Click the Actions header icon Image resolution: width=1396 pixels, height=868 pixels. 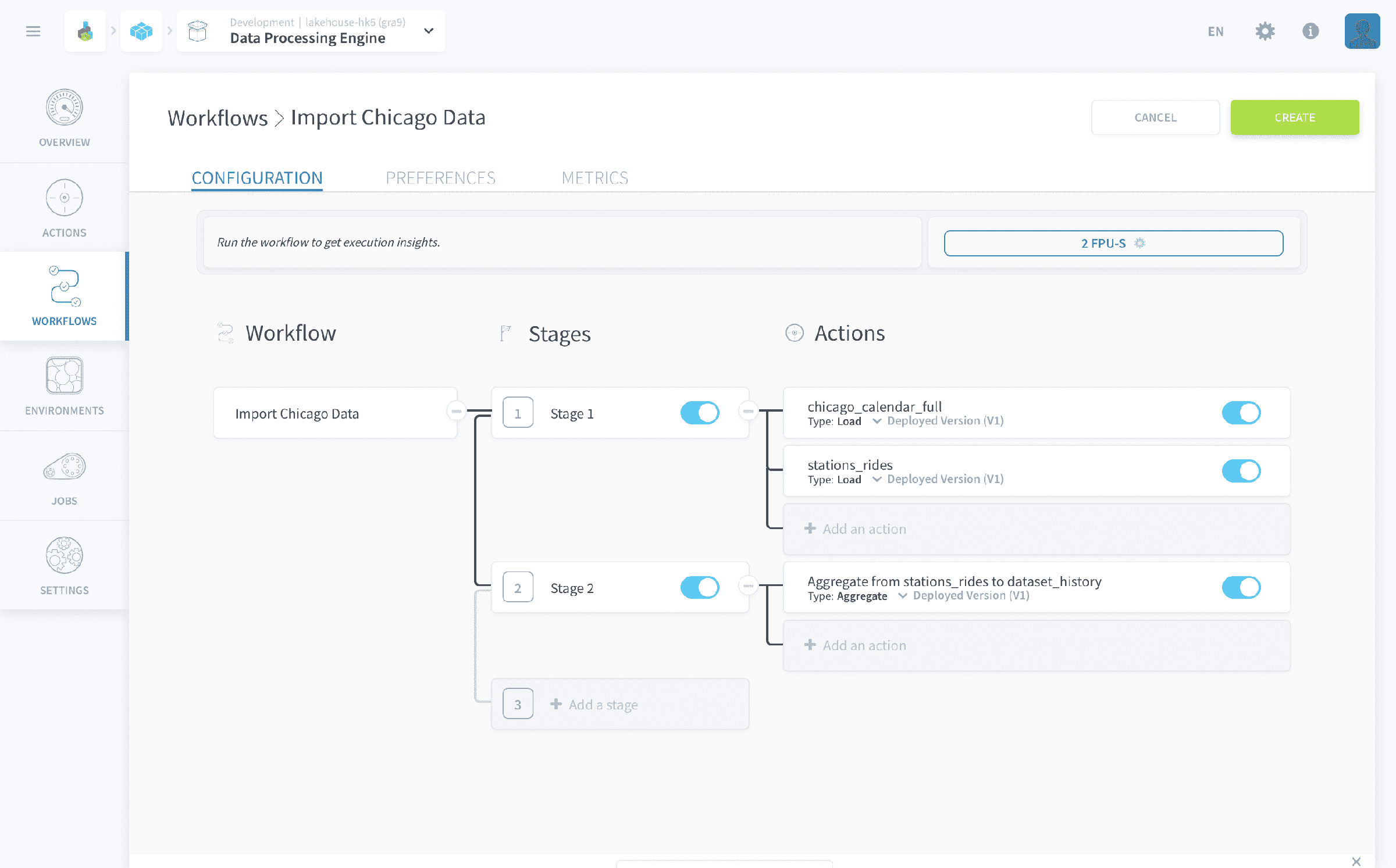[794, 333]
